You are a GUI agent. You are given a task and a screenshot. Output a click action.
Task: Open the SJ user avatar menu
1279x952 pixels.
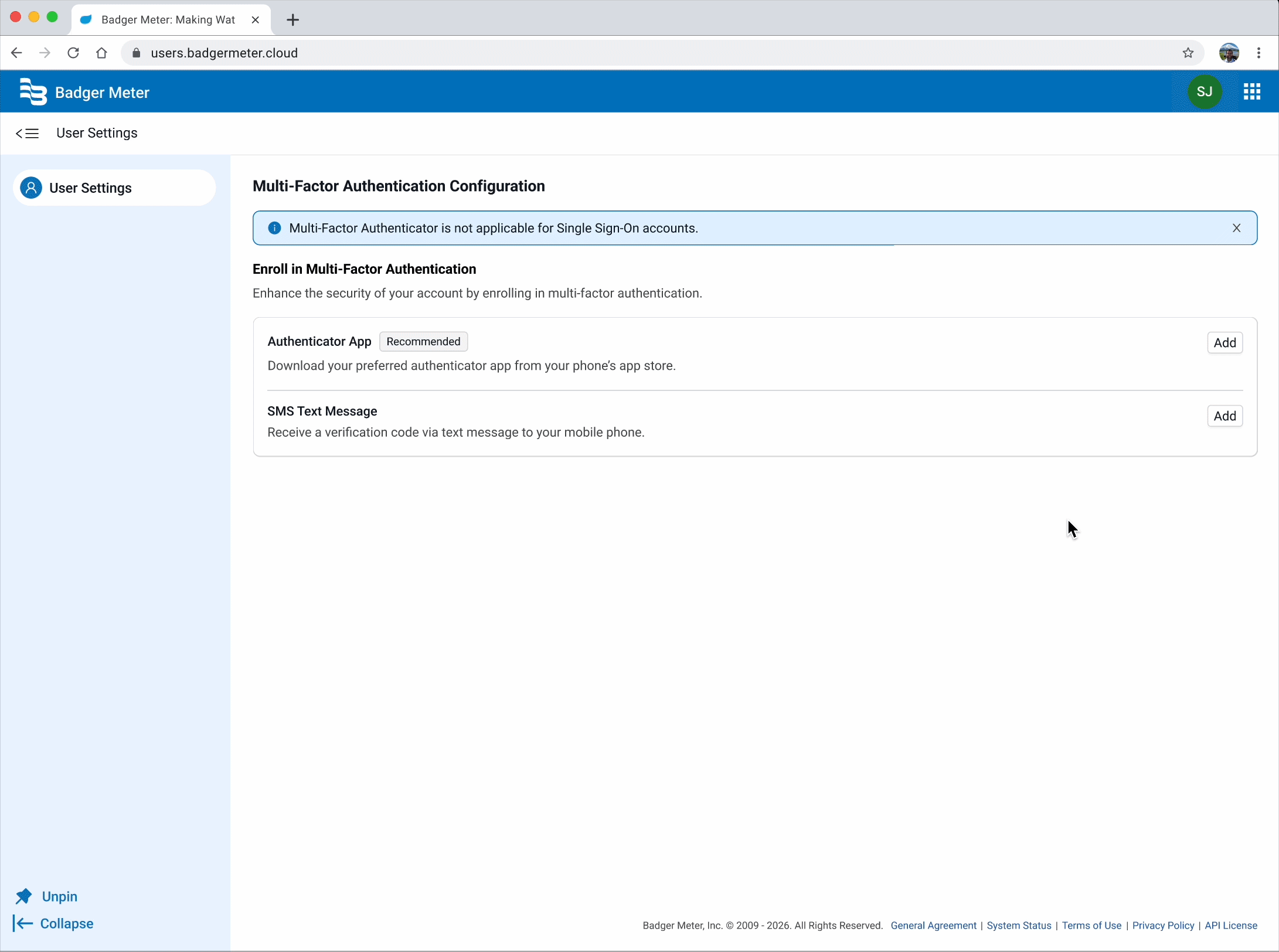click(1205, 91)
